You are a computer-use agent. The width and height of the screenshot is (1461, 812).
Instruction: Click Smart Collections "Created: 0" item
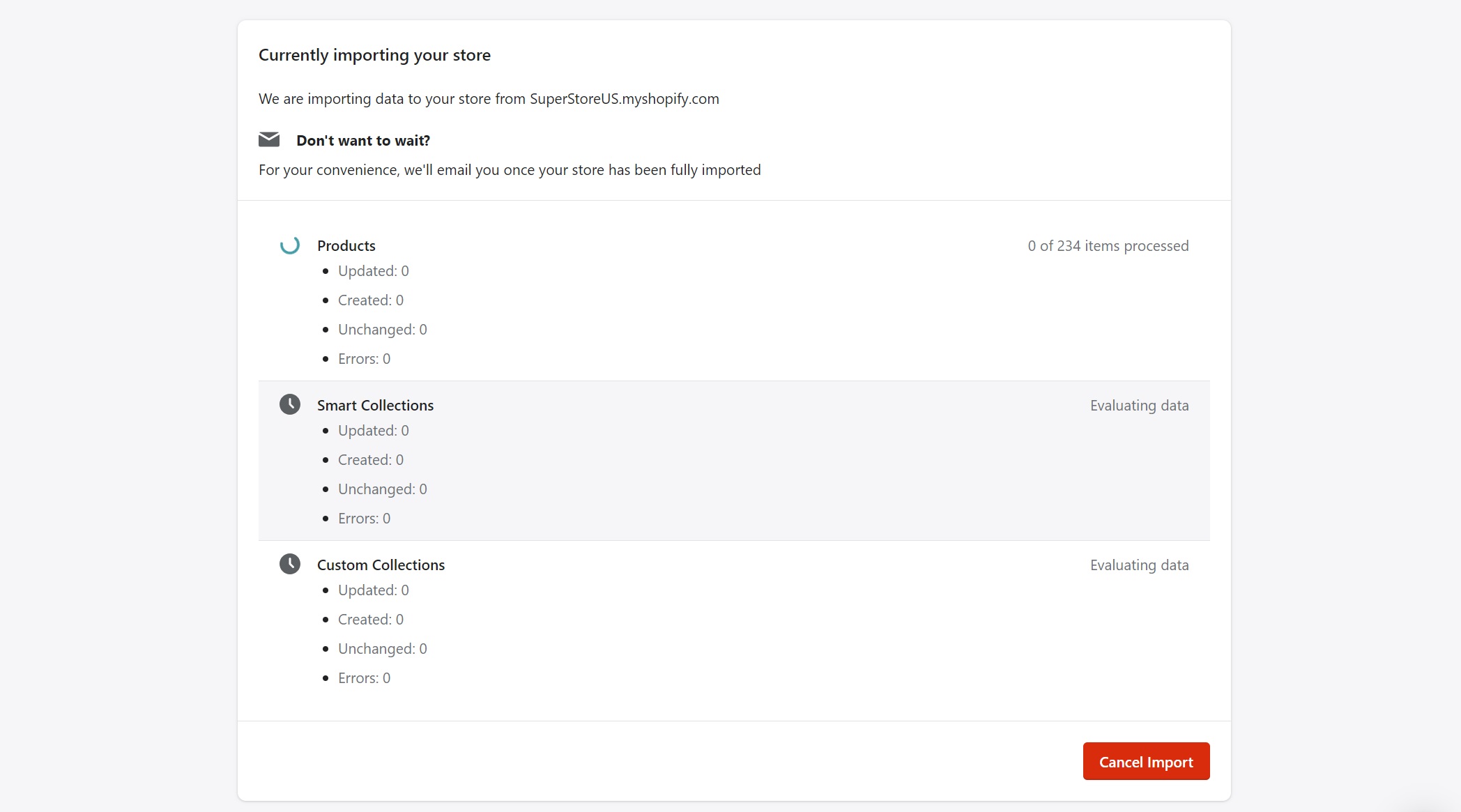[371, 460]
